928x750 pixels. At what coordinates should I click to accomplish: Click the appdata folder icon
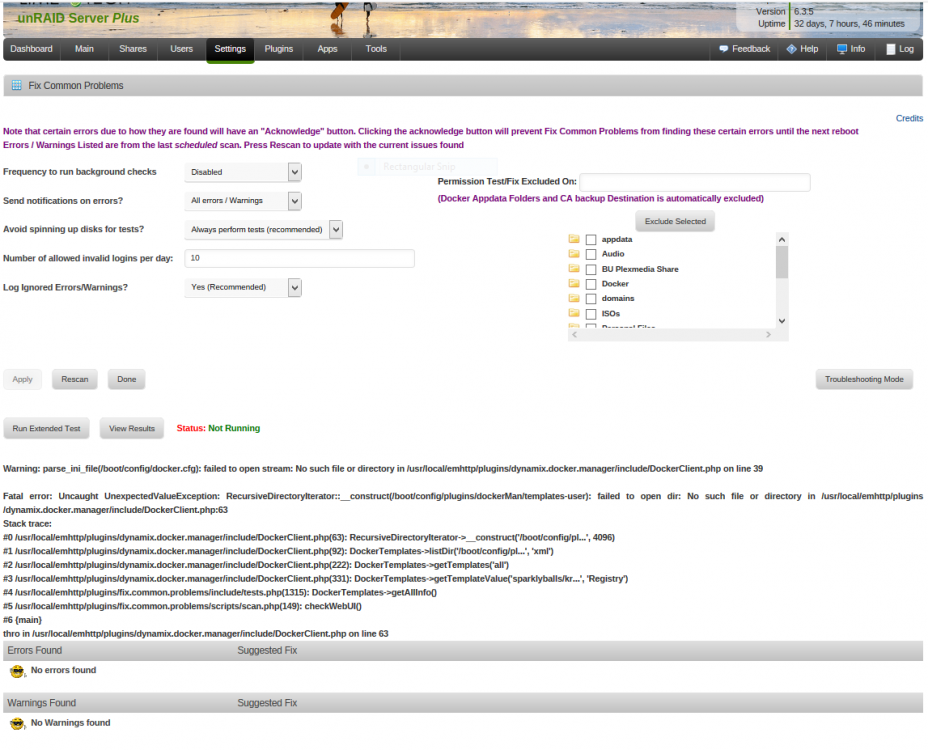pos(574,239)
